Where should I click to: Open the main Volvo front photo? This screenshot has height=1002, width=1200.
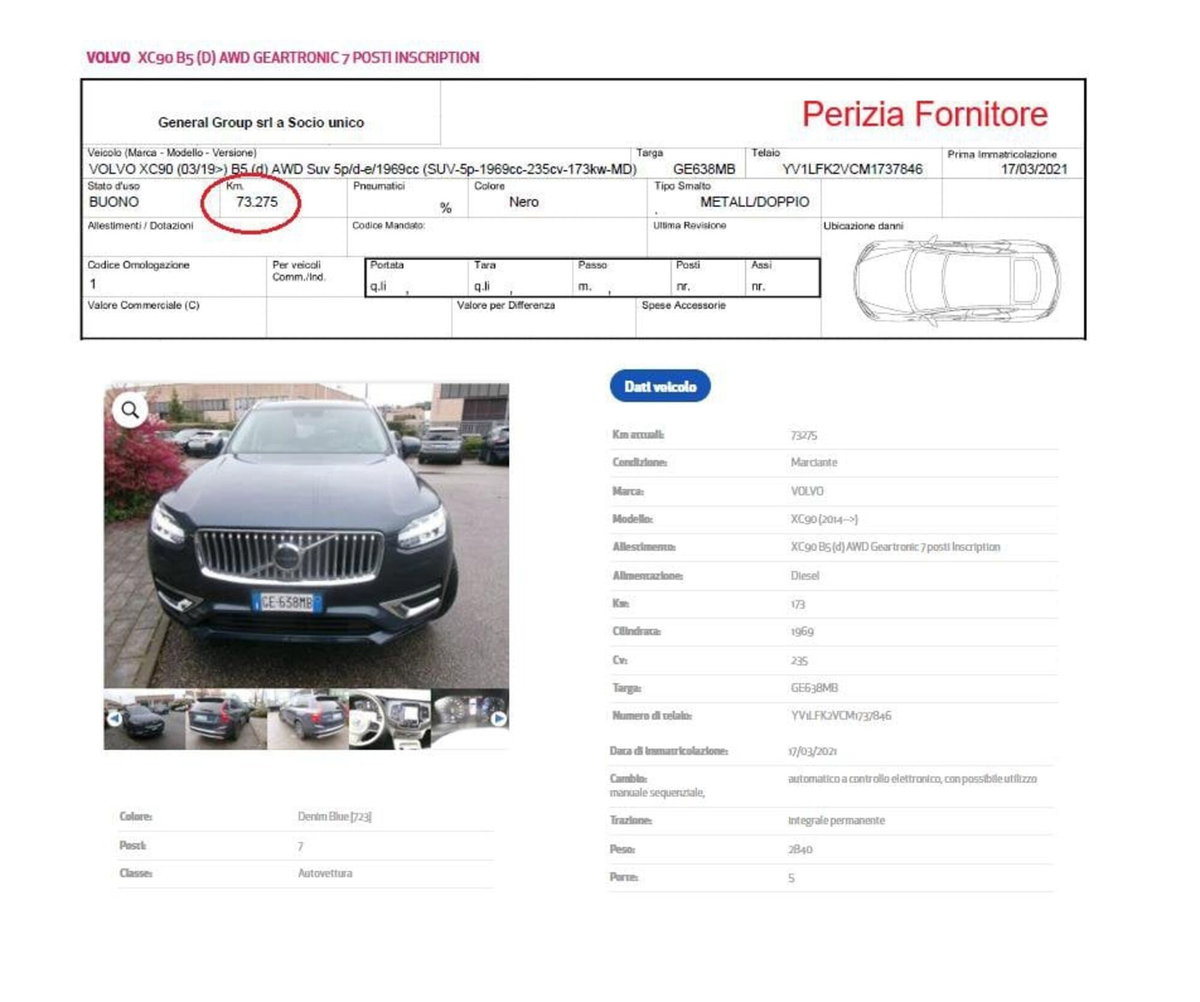306,536
